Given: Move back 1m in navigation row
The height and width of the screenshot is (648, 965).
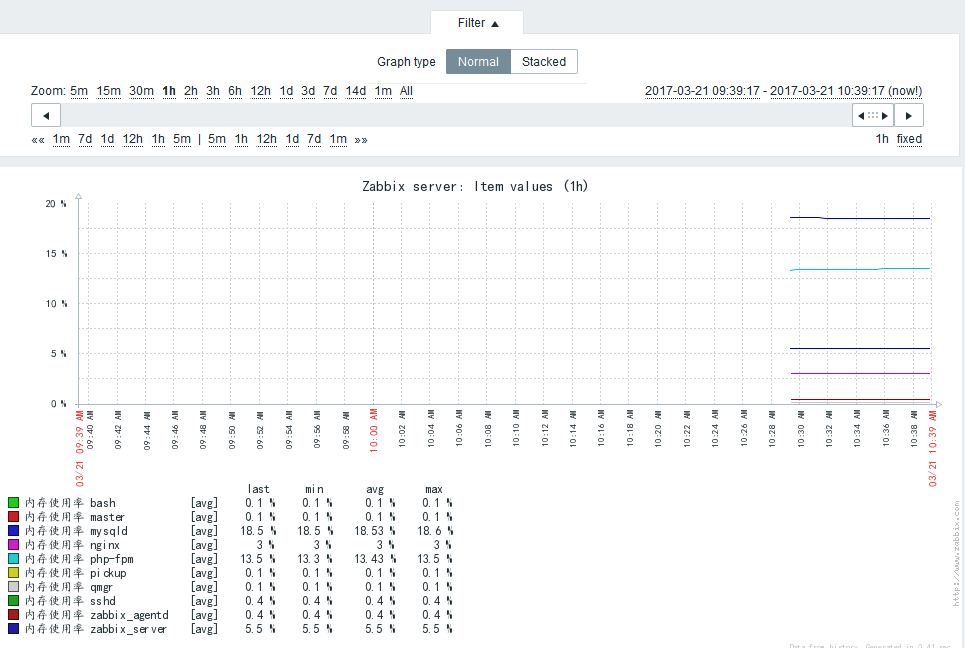Looking at the screenshot, I should click(61, 139).
